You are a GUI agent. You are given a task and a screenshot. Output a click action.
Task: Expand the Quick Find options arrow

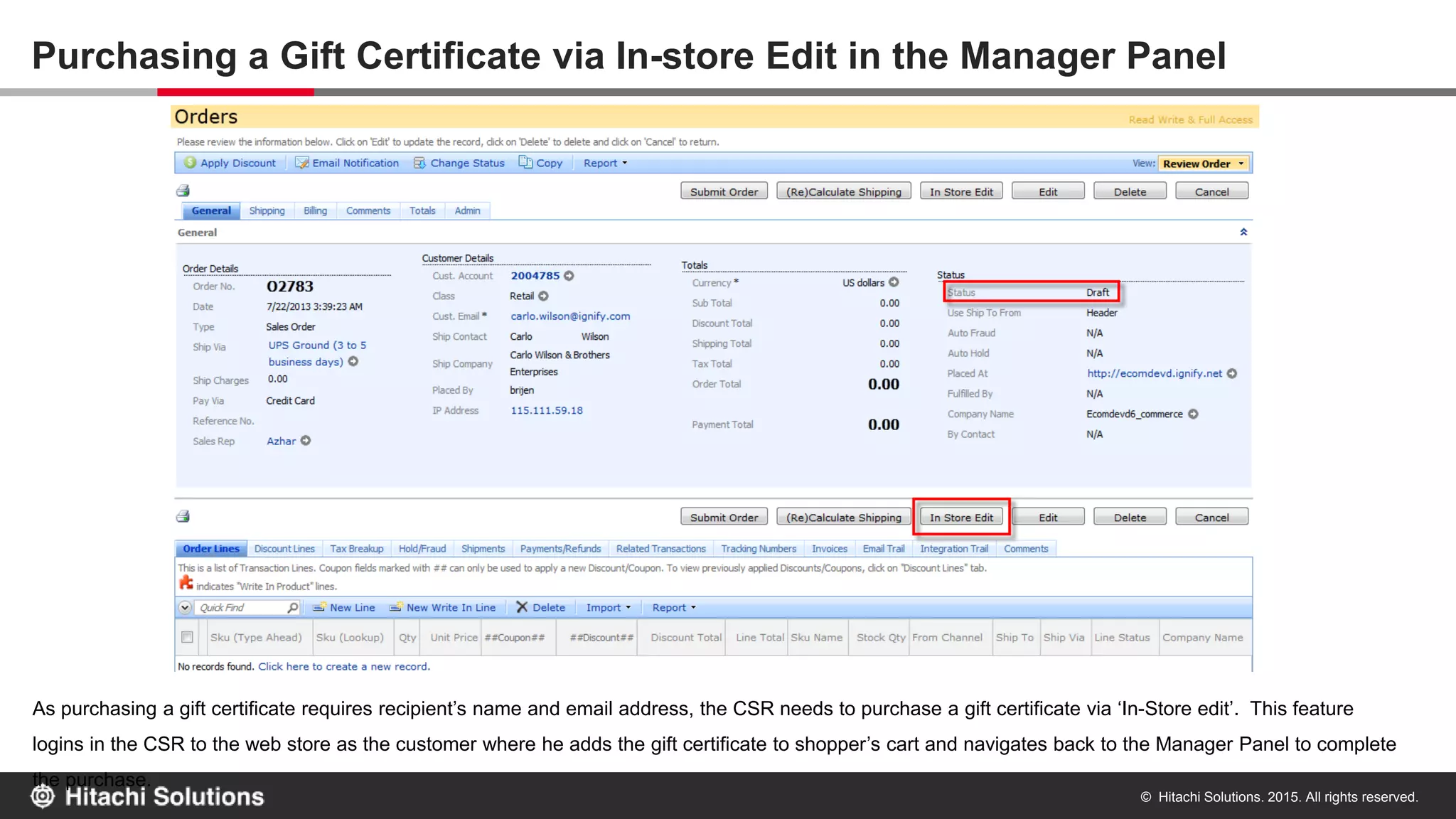point(185,607)
